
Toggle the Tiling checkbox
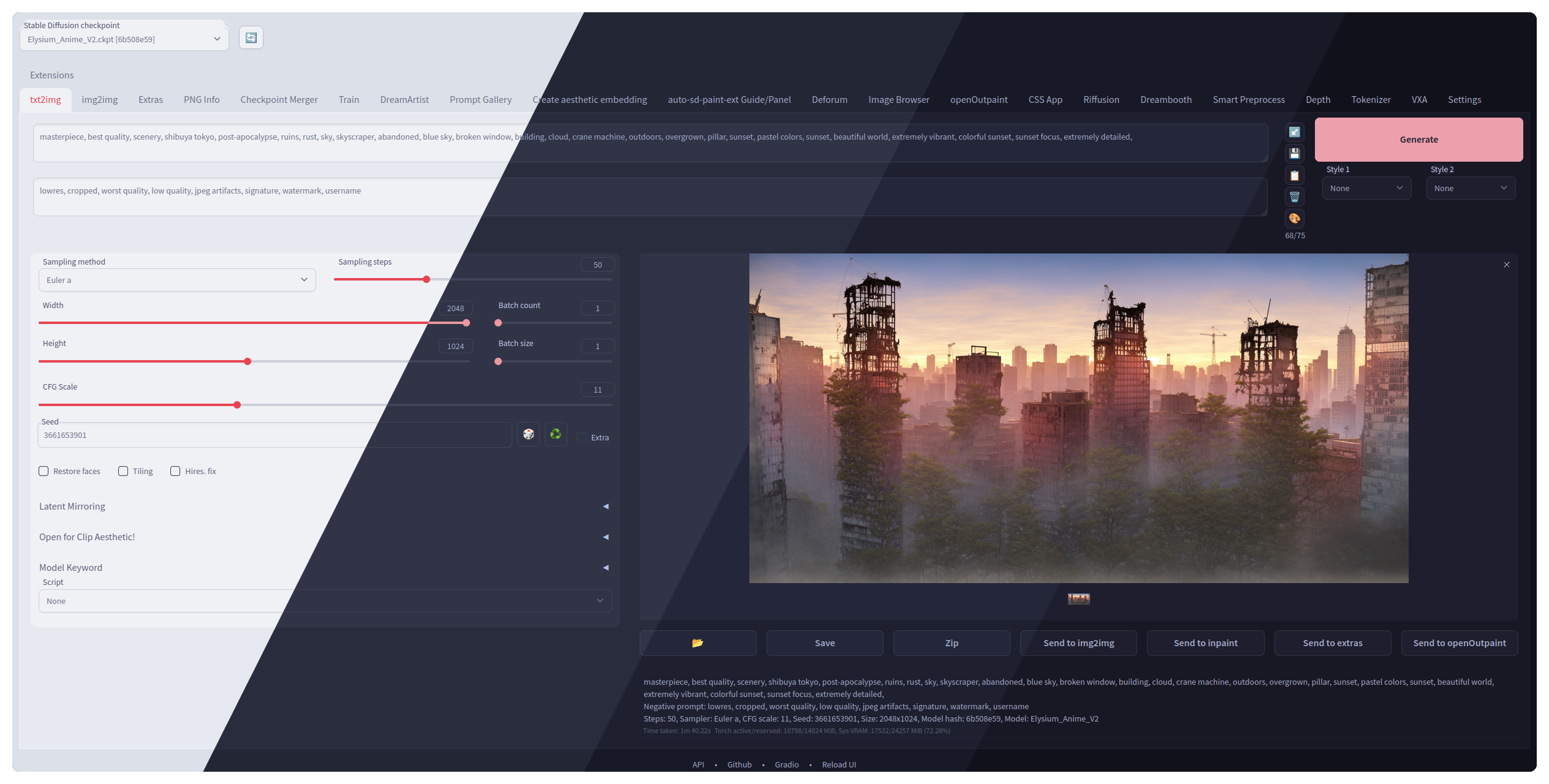(123, 471)
